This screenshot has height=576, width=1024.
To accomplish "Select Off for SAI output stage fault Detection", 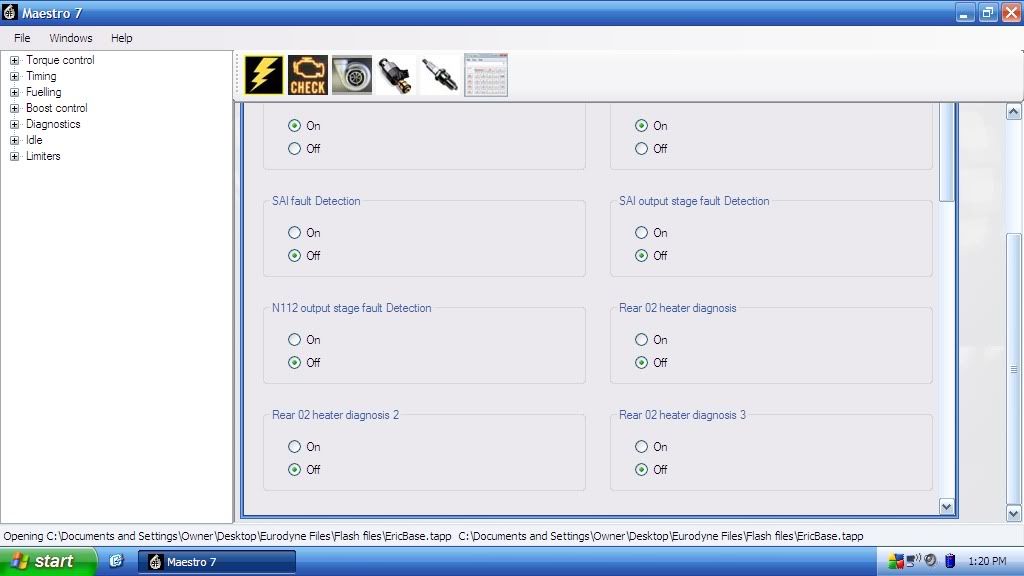I will [641, 255].
